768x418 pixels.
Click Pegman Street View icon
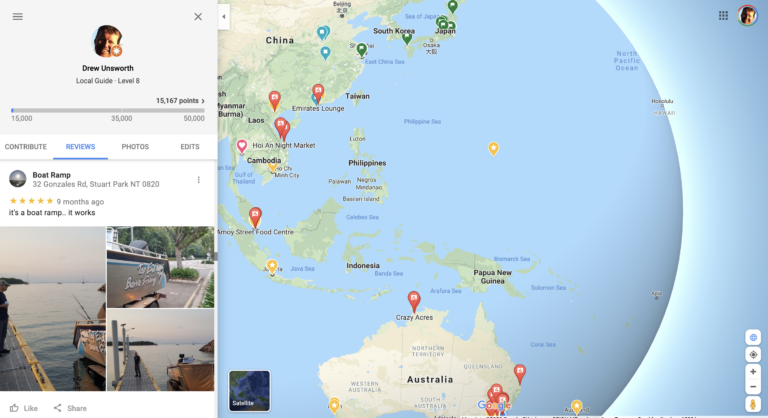coord(753,404)
